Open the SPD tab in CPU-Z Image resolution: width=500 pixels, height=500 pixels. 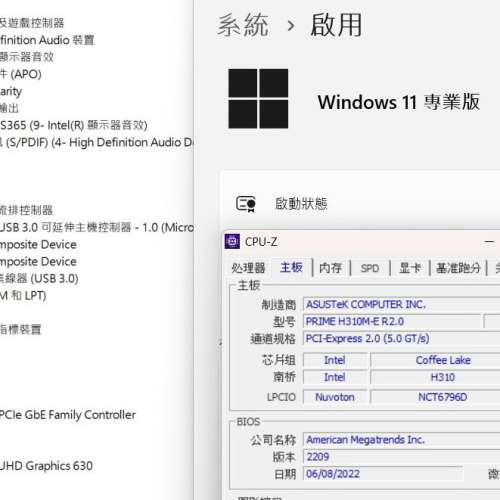coord(370,268)
